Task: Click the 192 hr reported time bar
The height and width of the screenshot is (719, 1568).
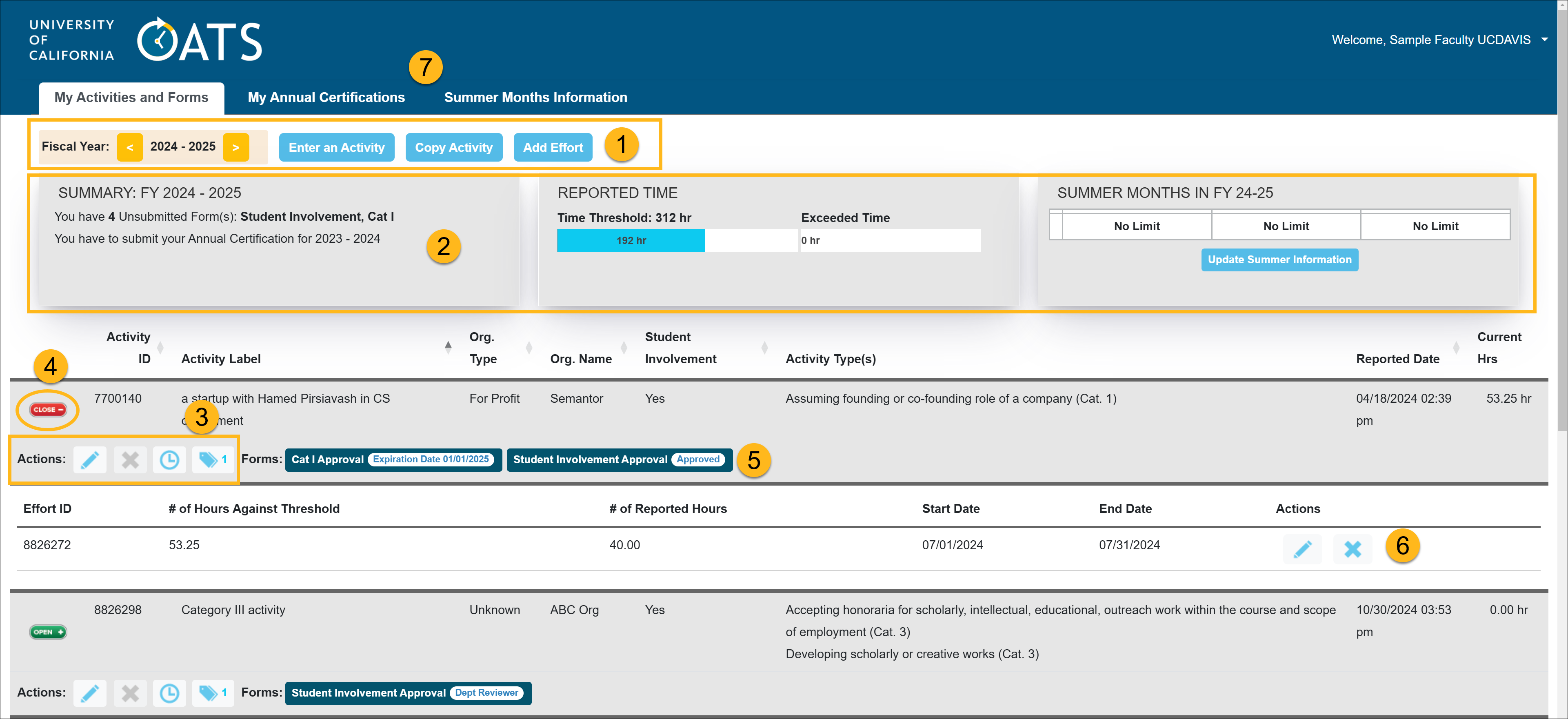Action: pyautogui.click(x=631, y=240)
